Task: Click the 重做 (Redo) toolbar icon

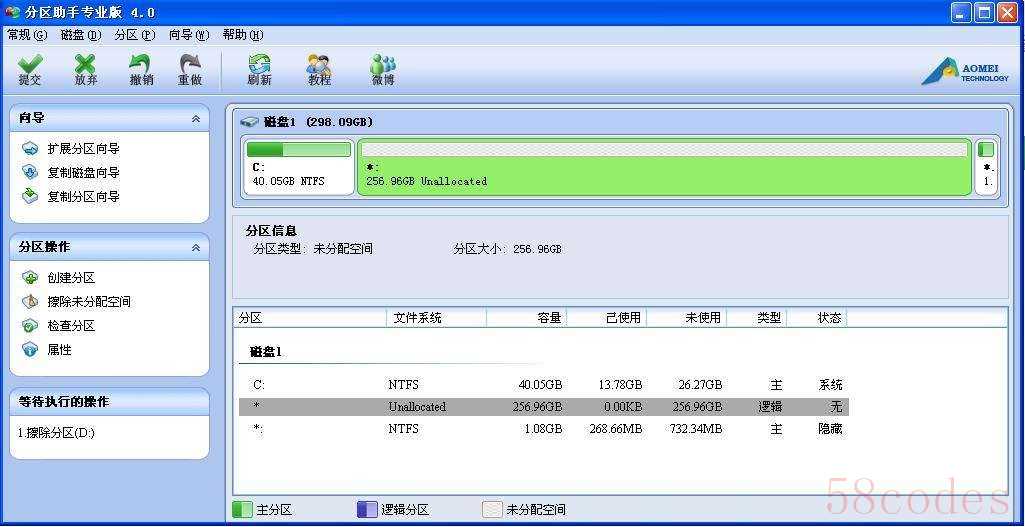Action: (190, 70)
